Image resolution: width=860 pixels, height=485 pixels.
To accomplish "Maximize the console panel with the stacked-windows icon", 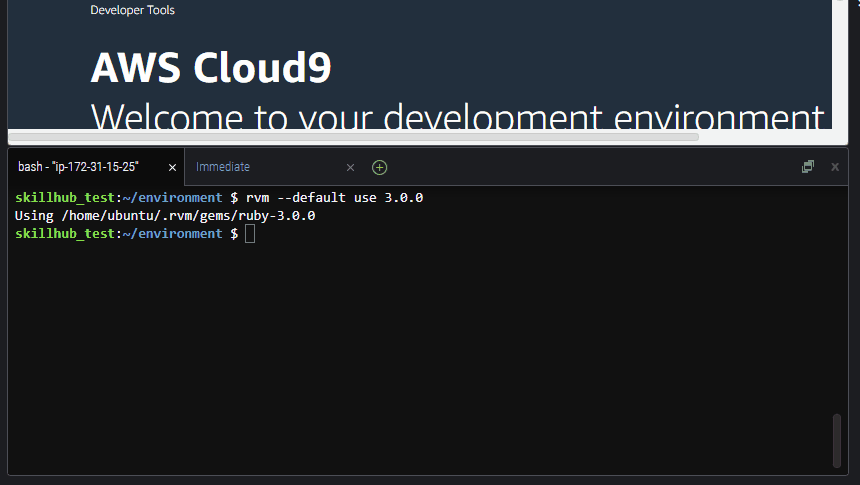I will click(807, 167).
